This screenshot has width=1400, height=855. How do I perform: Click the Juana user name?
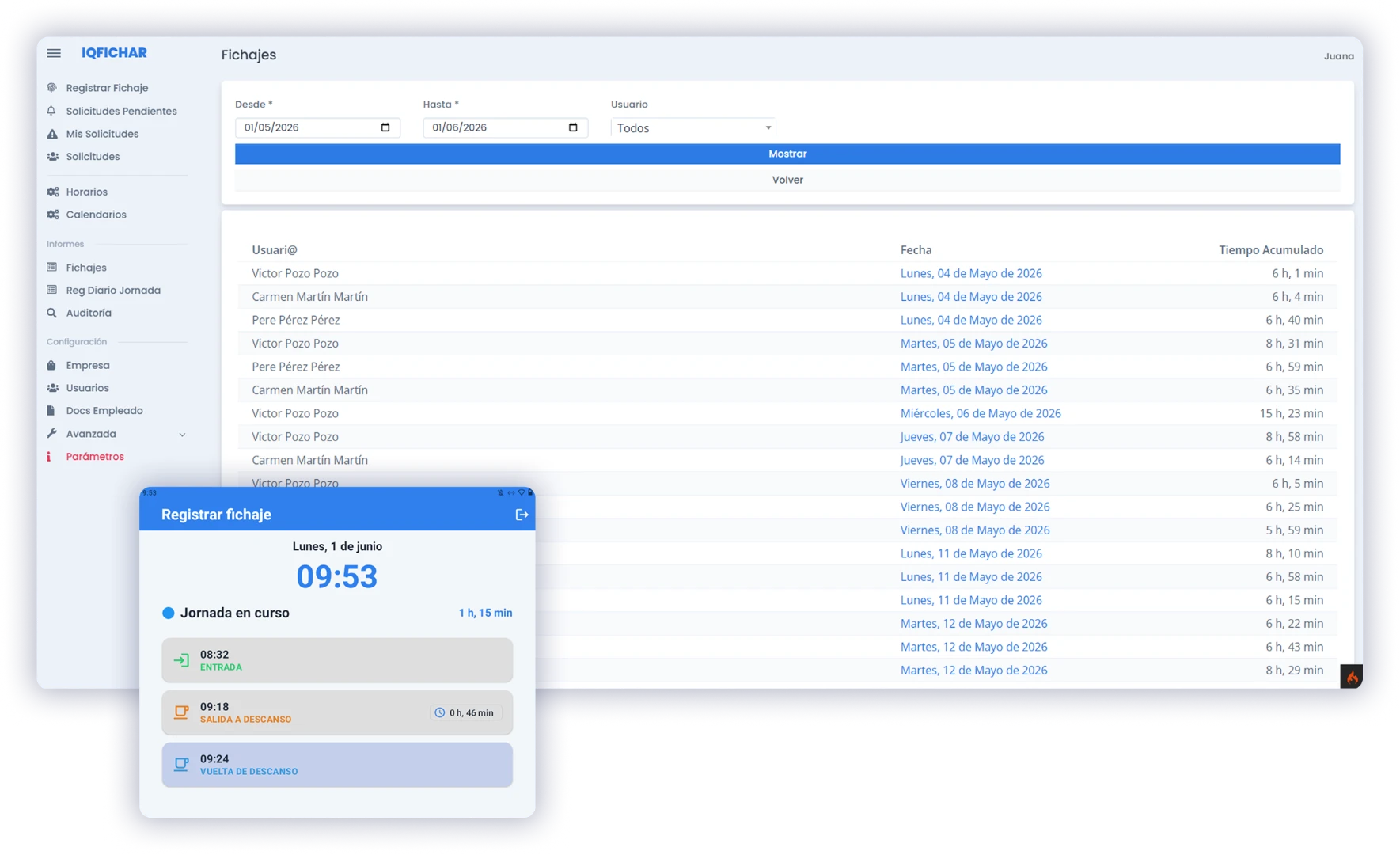1338,56
